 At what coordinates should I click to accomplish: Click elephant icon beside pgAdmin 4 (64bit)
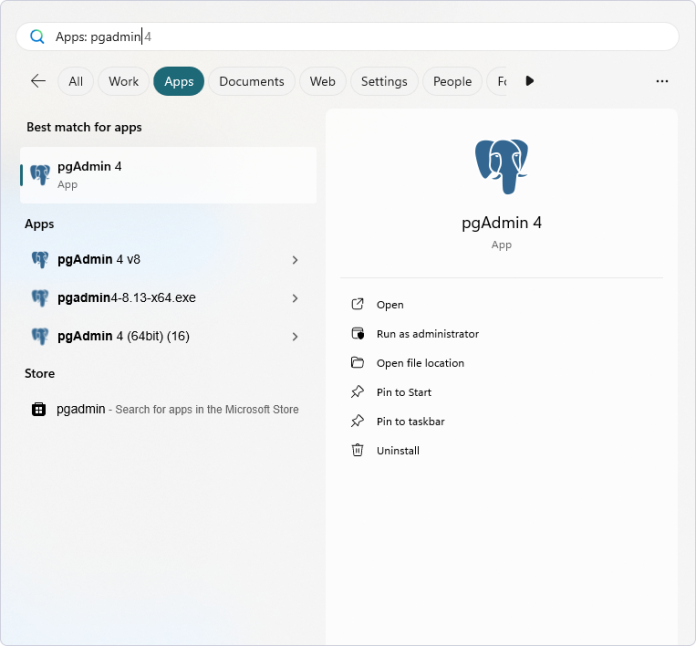click(40, 336)
